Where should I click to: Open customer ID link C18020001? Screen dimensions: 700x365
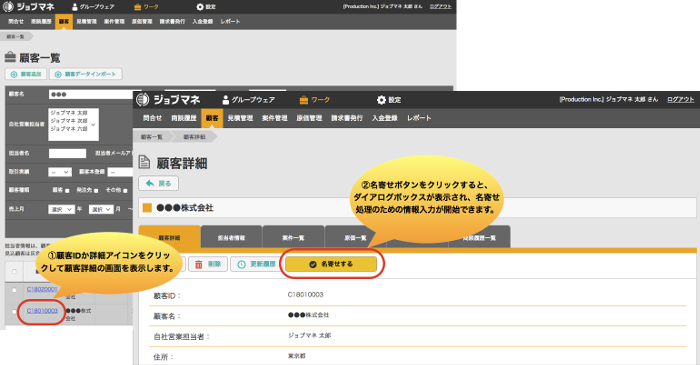(x=42, y=290)
